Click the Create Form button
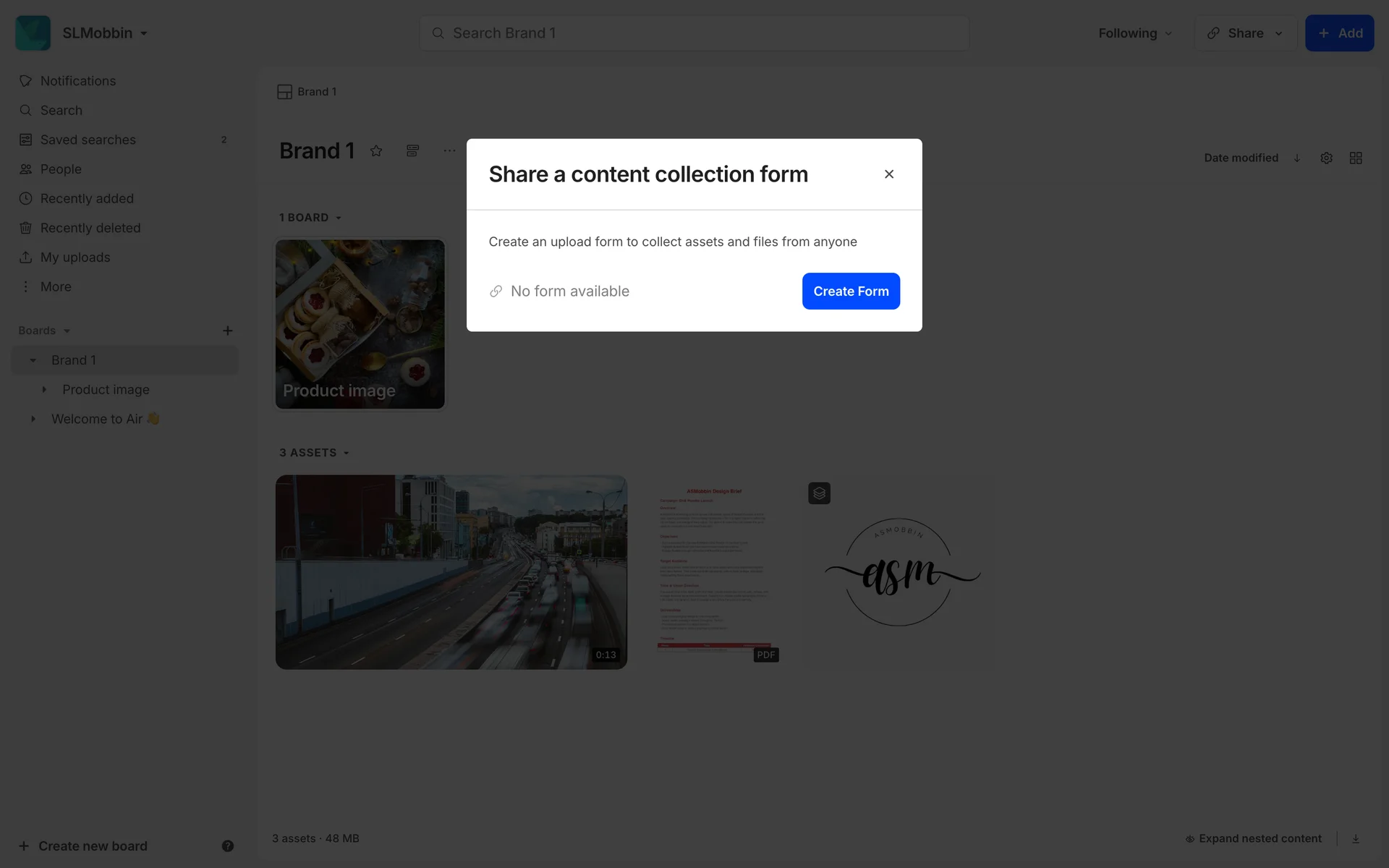The width and height of the screenshot is (1389, 868). pos(851,291)
